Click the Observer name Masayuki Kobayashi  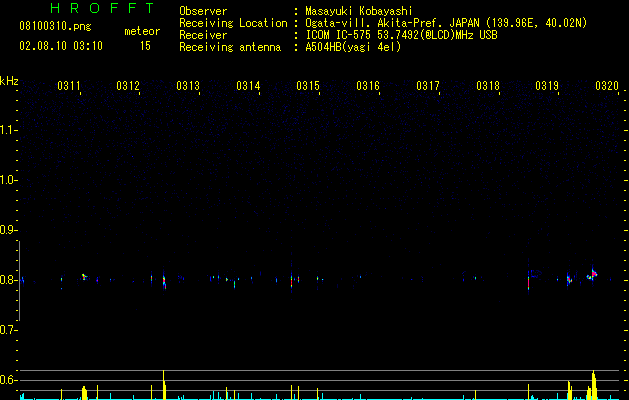(x=359, y=11)
